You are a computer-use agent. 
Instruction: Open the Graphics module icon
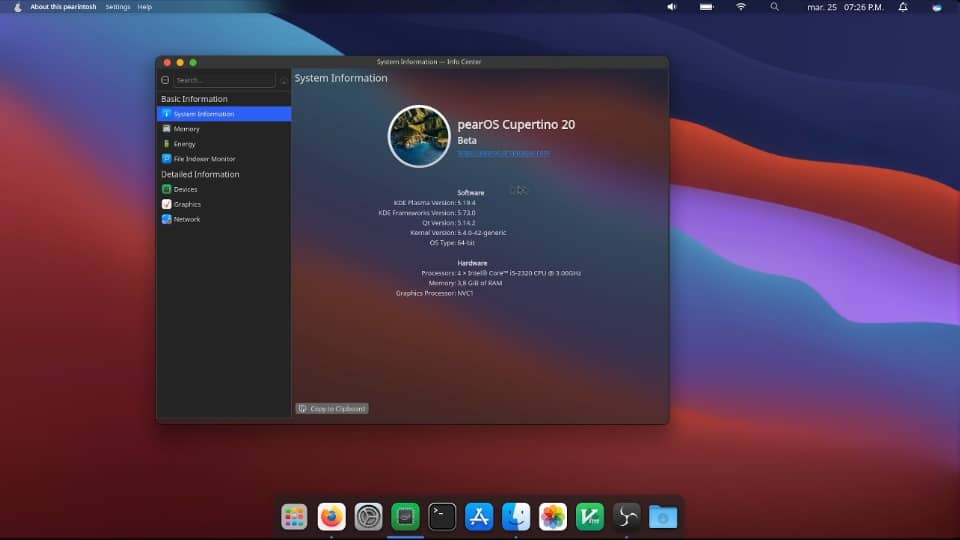[x=166, y=204]
